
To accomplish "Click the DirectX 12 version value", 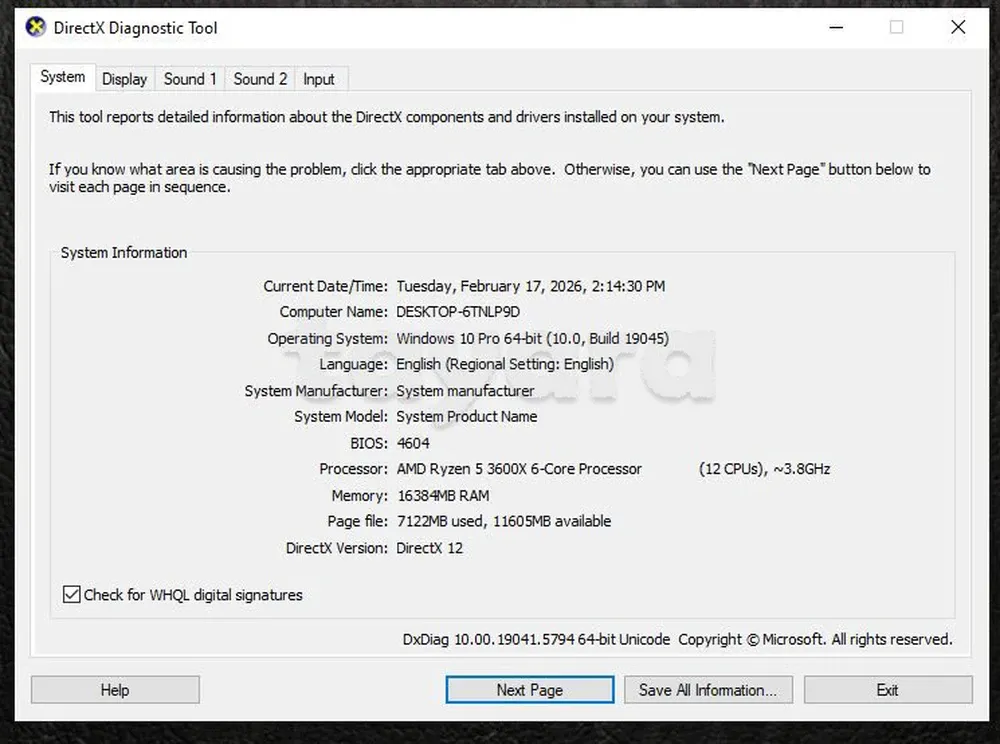I will tap(429, 548).
